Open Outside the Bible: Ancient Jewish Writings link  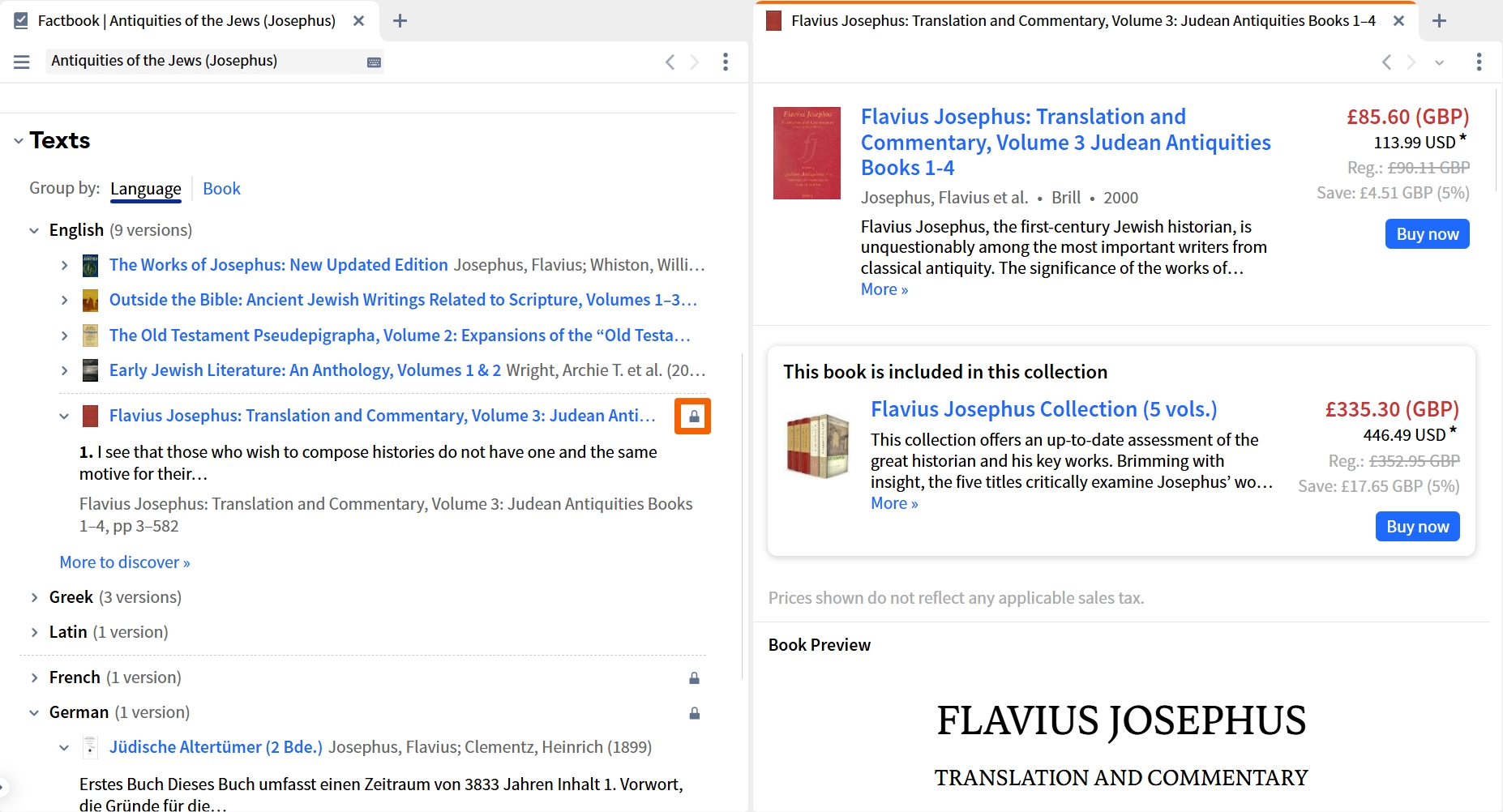pyautogui.click(x=403, y=300)
